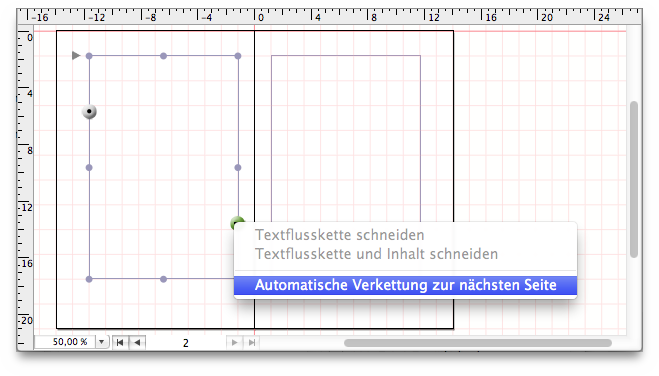This screenshot has width=659, height=376.
Task: Click the horizontal scrollbar thumb
Action: 478,343
